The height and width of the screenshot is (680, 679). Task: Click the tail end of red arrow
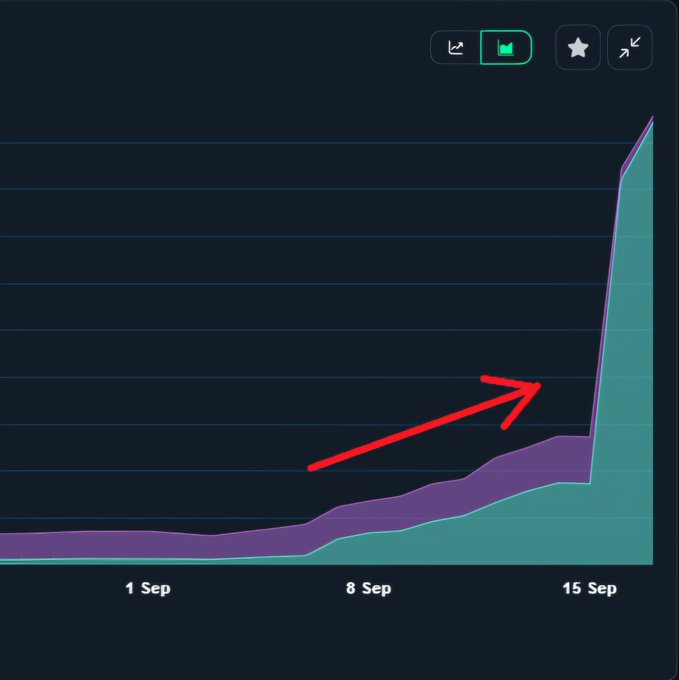pyautogui.click(x=313, y=467)
